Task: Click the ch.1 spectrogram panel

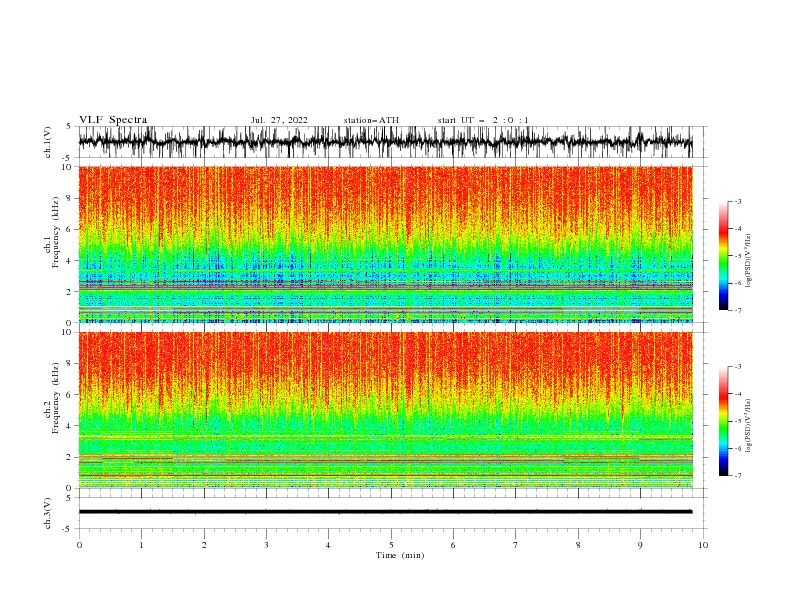Action: (385, 244)
